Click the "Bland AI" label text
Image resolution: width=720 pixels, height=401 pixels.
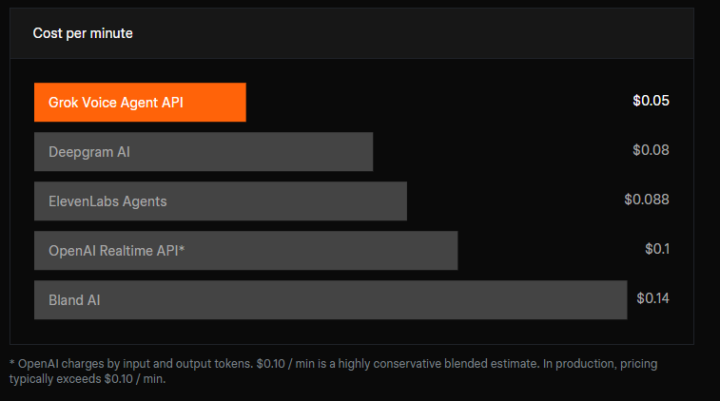pos(75,300)
